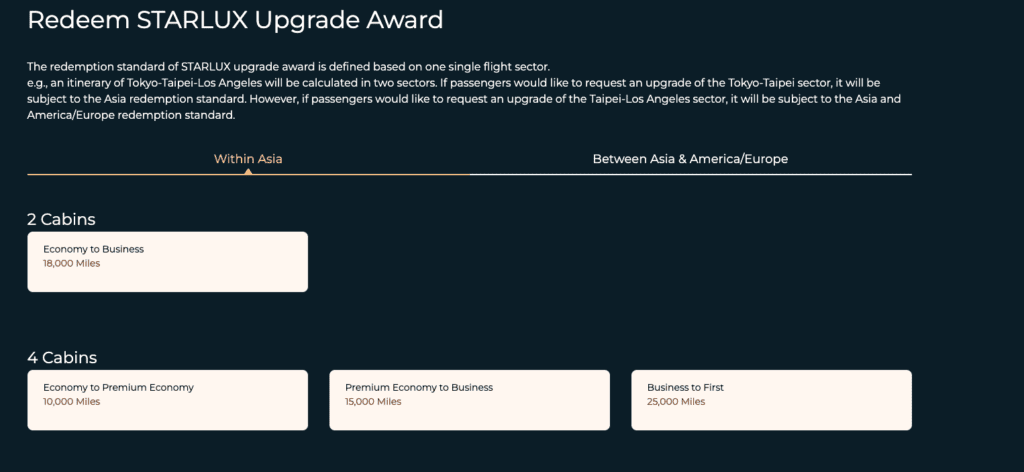The height and width of the screenshot is (472, 1024).
Task: Click the sentence beginning 'The redemption standard'
Action: point(288,66)
